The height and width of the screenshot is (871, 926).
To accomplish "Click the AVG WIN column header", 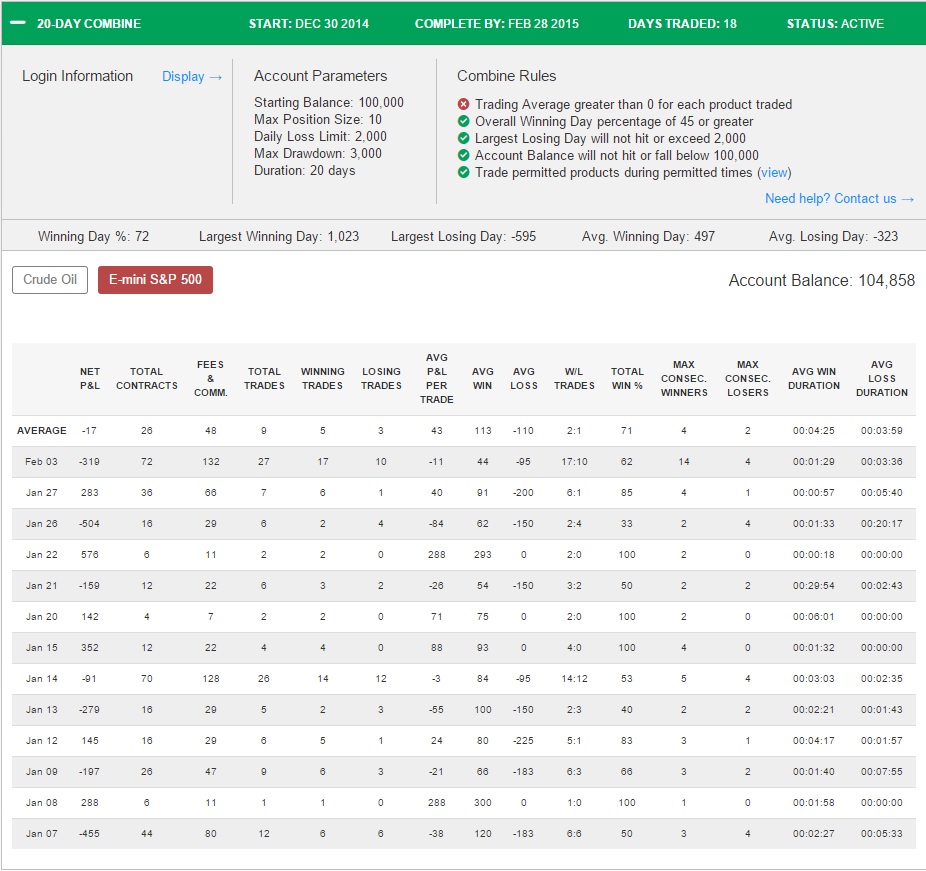I will coord(482,379).
